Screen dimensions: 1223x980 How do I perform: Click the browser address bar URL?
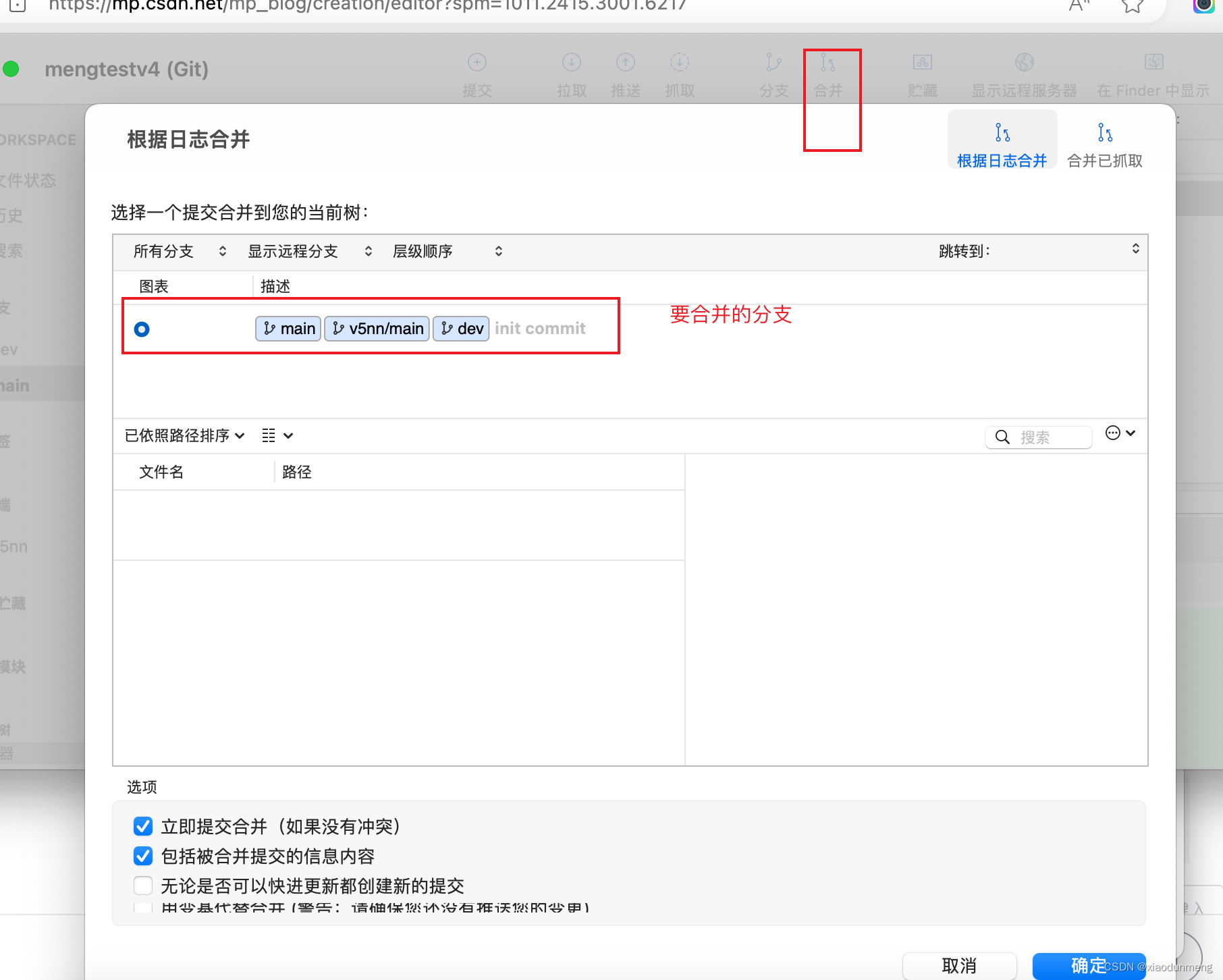(x=367, y=5)
